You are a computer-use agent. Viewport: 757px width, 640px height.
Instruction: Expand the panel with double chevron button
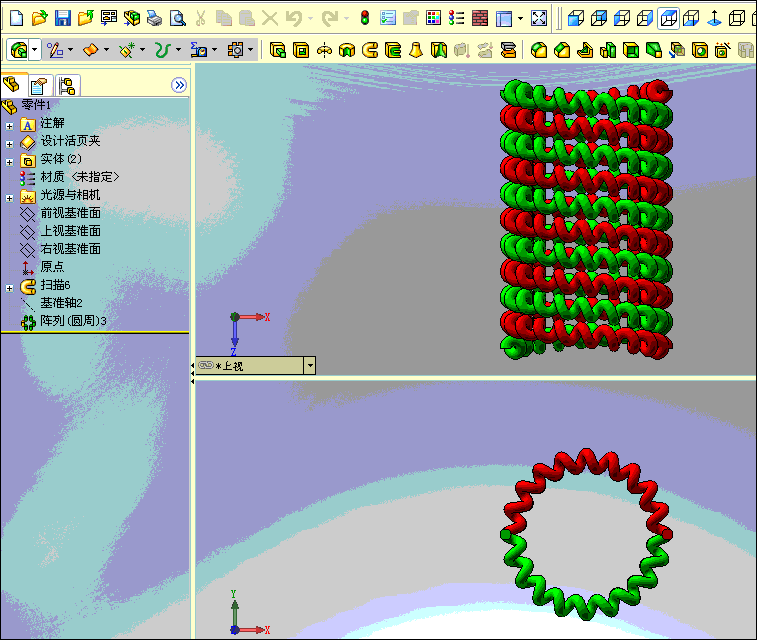pyautogui.click(x=179, y=85)
